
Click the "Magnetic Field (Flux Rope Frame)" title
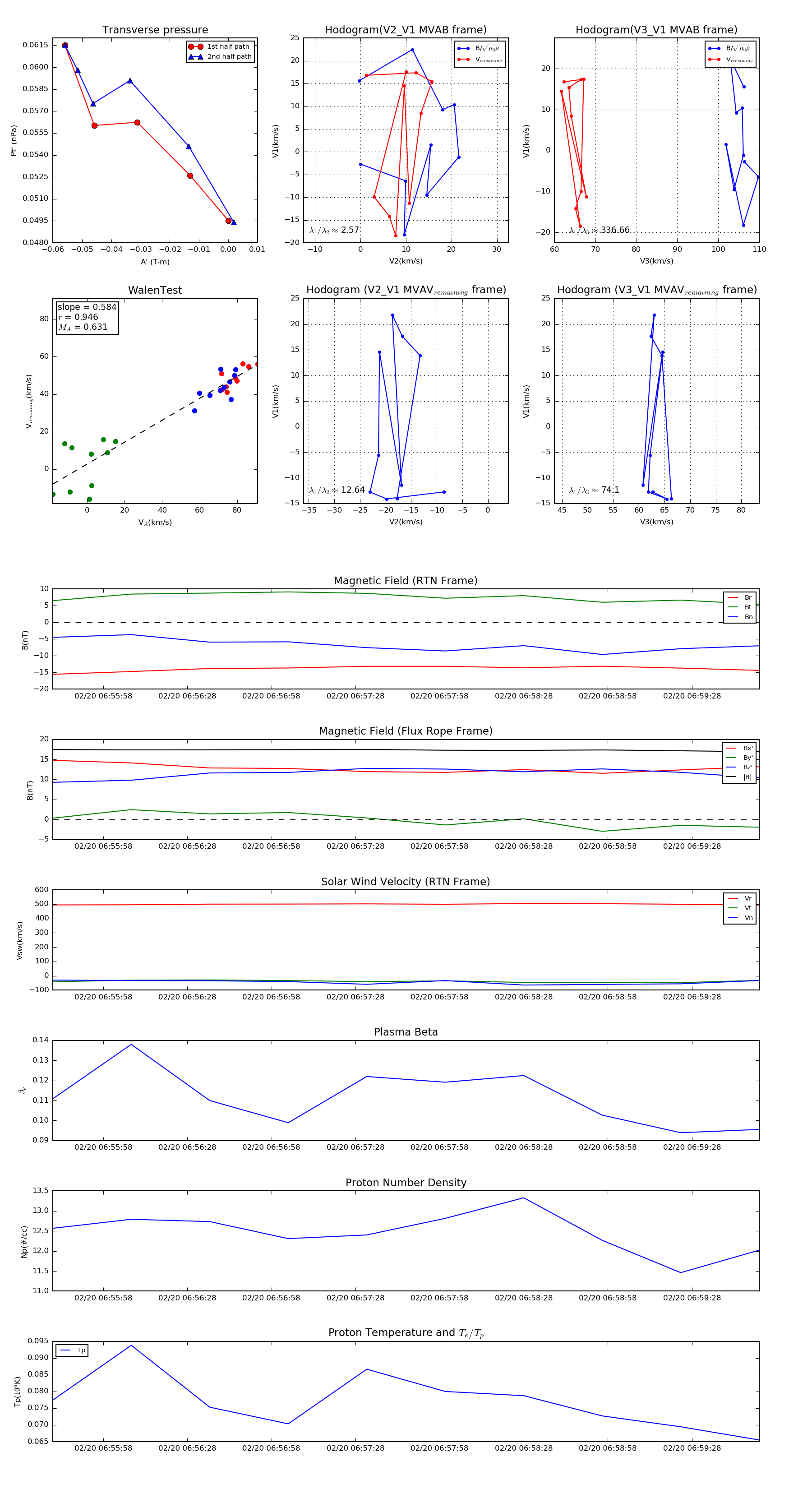[x=406, y=731]
